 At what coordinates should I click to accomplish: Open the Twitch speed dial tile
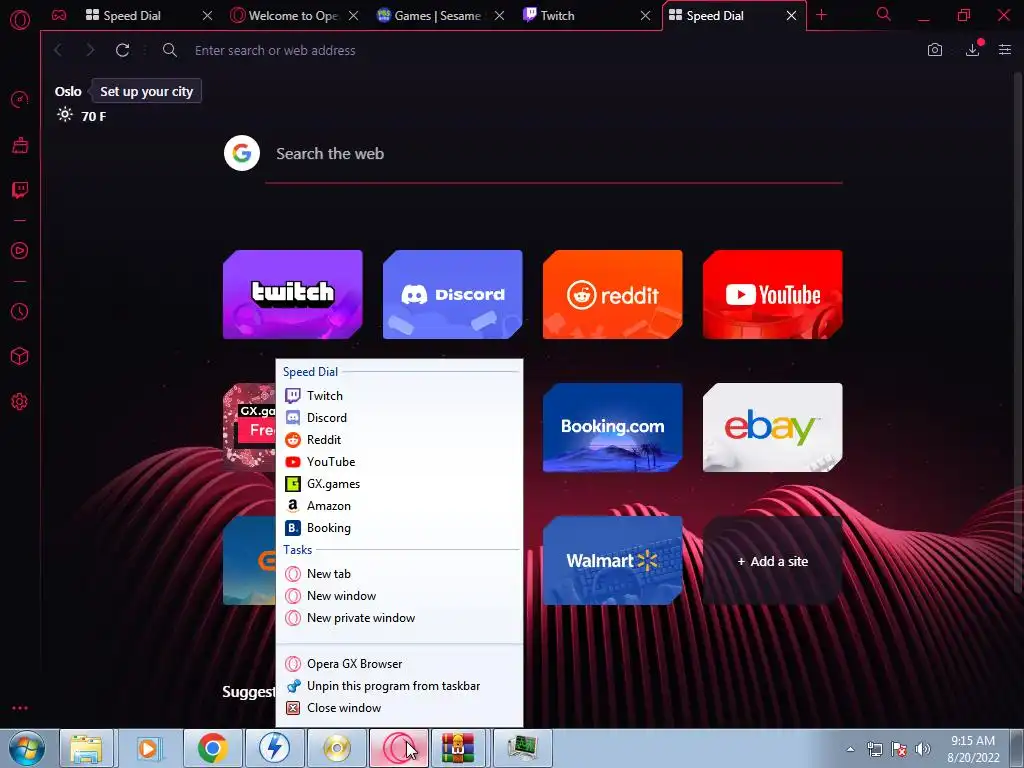(x=293, y=295)
